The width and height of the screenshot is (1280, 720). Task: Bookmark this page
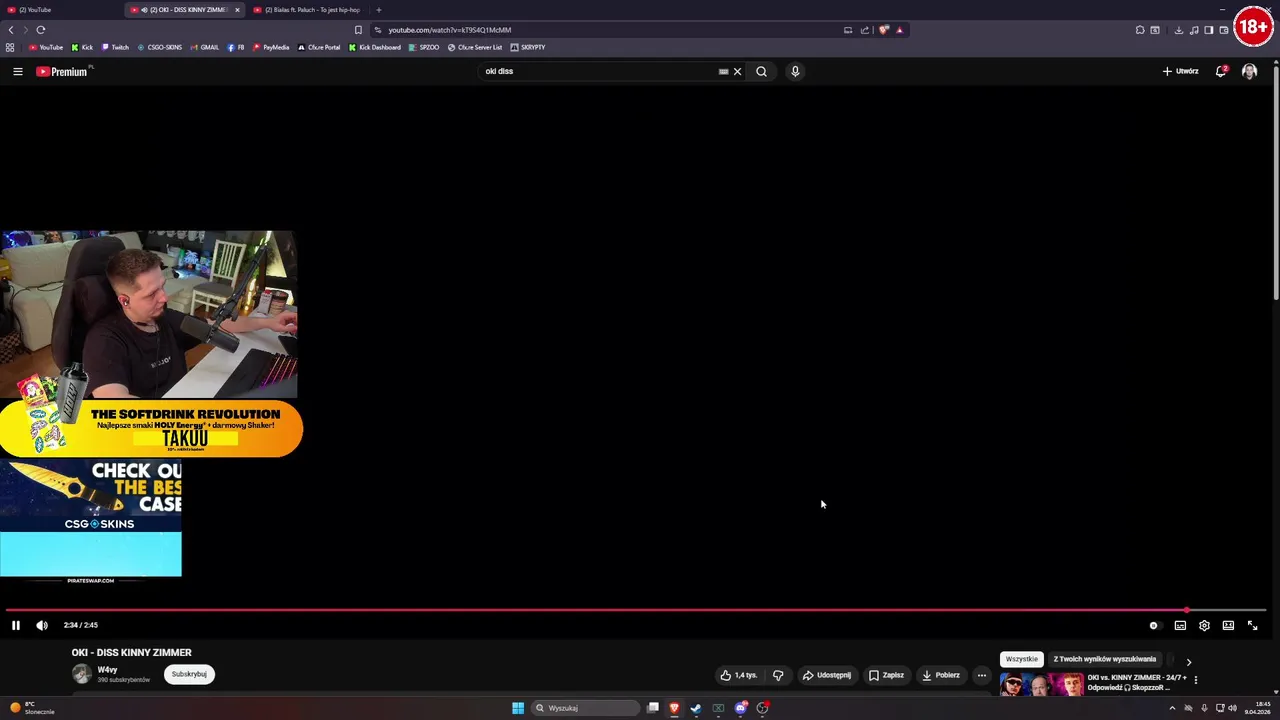(x=358, y=30)
